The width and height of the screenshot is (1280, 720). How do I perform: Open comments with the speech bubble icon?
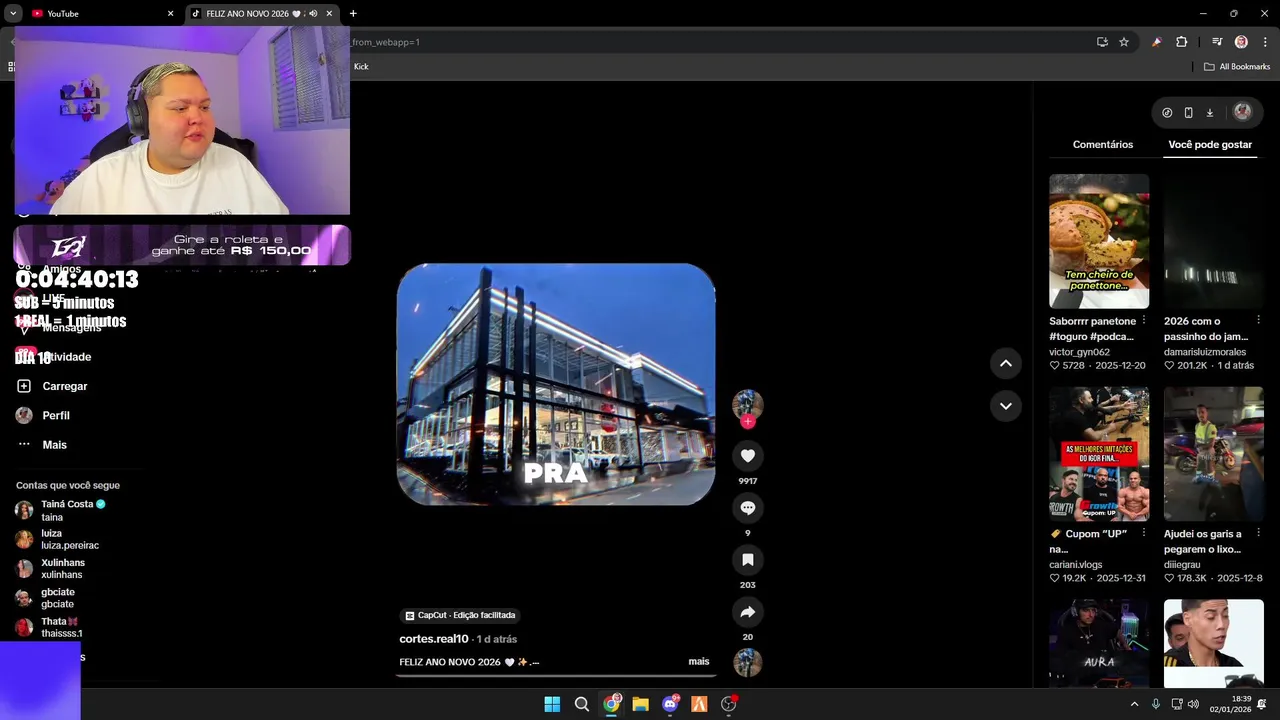click(747, 508)
